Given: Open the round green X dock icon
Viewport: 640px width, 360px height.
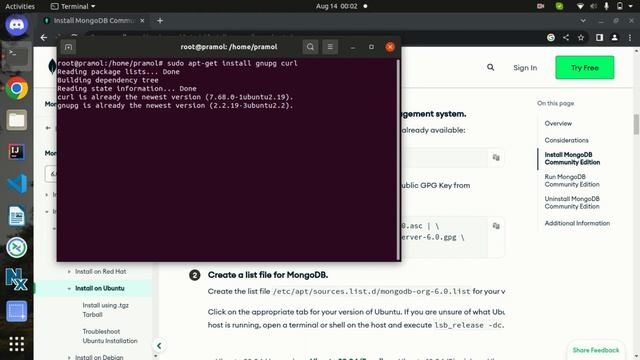Looking at the screenshot, I should click(16, 247).
